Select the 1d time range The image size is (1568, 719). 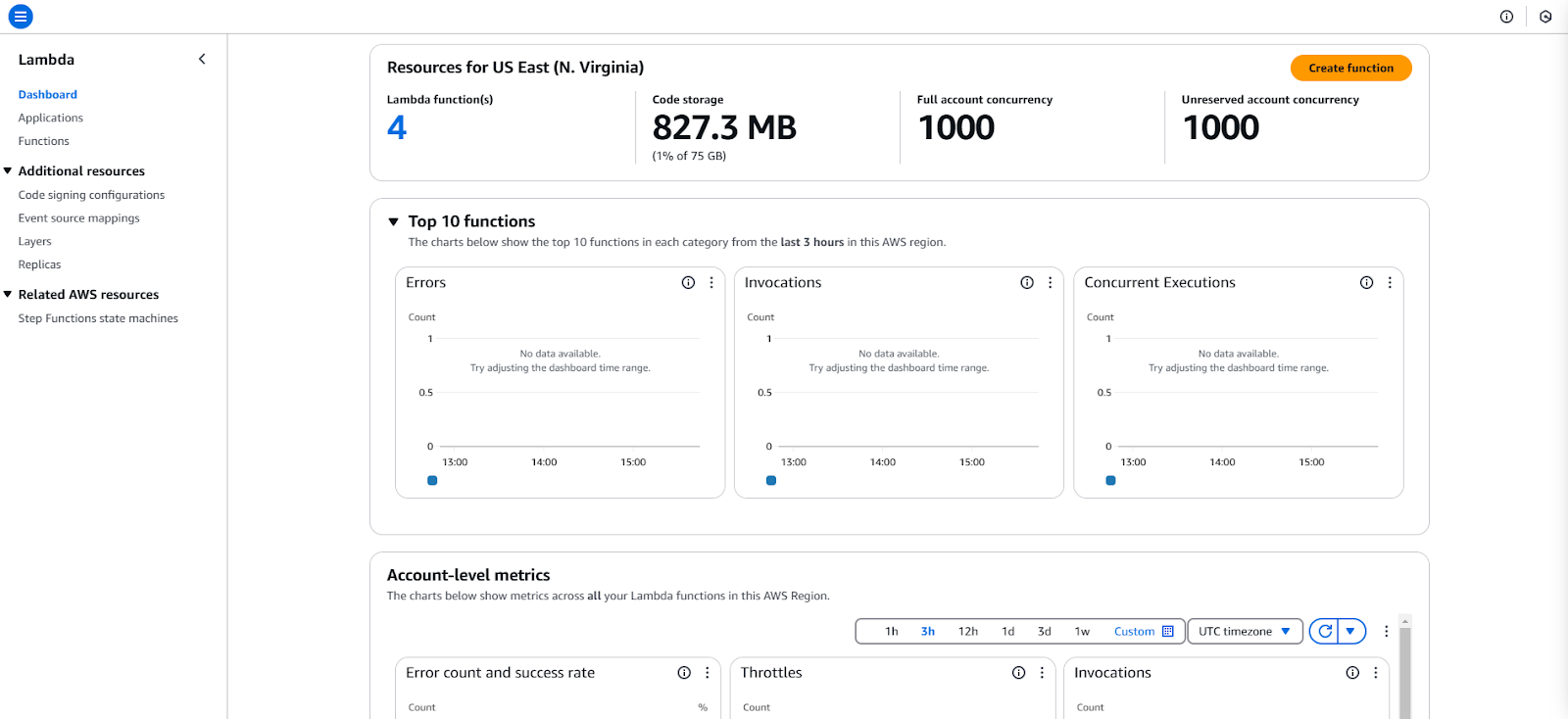click(x=1007, y=632)
